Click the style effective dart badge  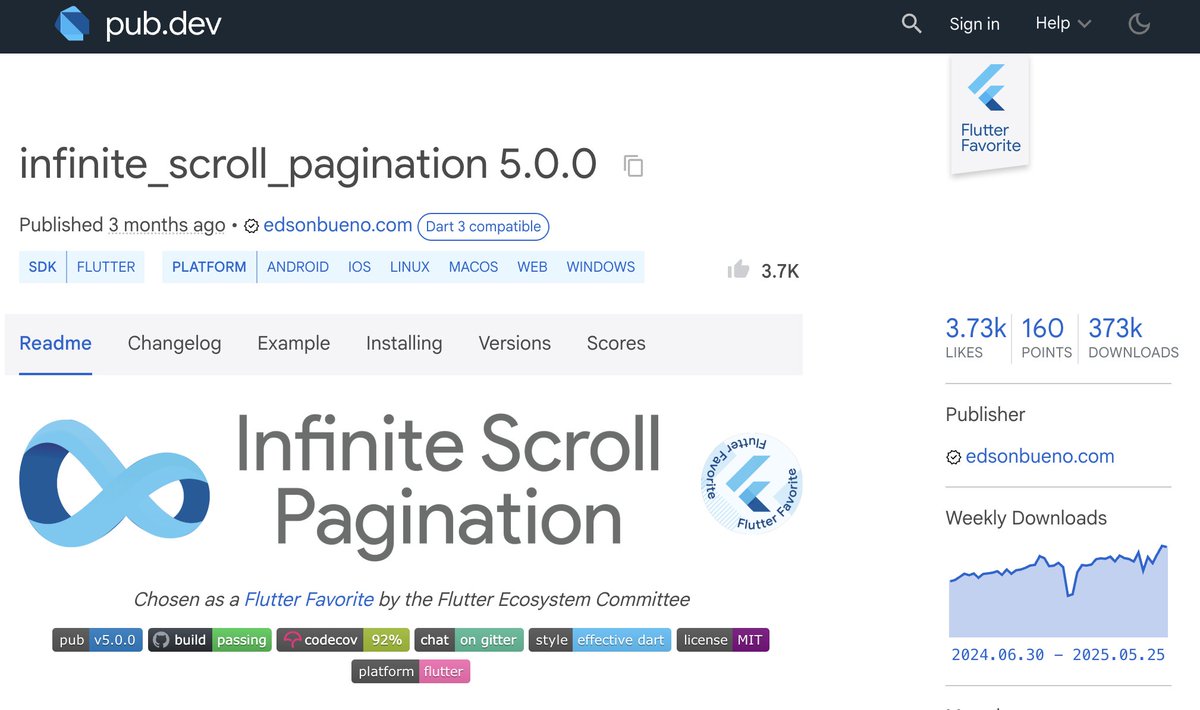coord(600,640)
